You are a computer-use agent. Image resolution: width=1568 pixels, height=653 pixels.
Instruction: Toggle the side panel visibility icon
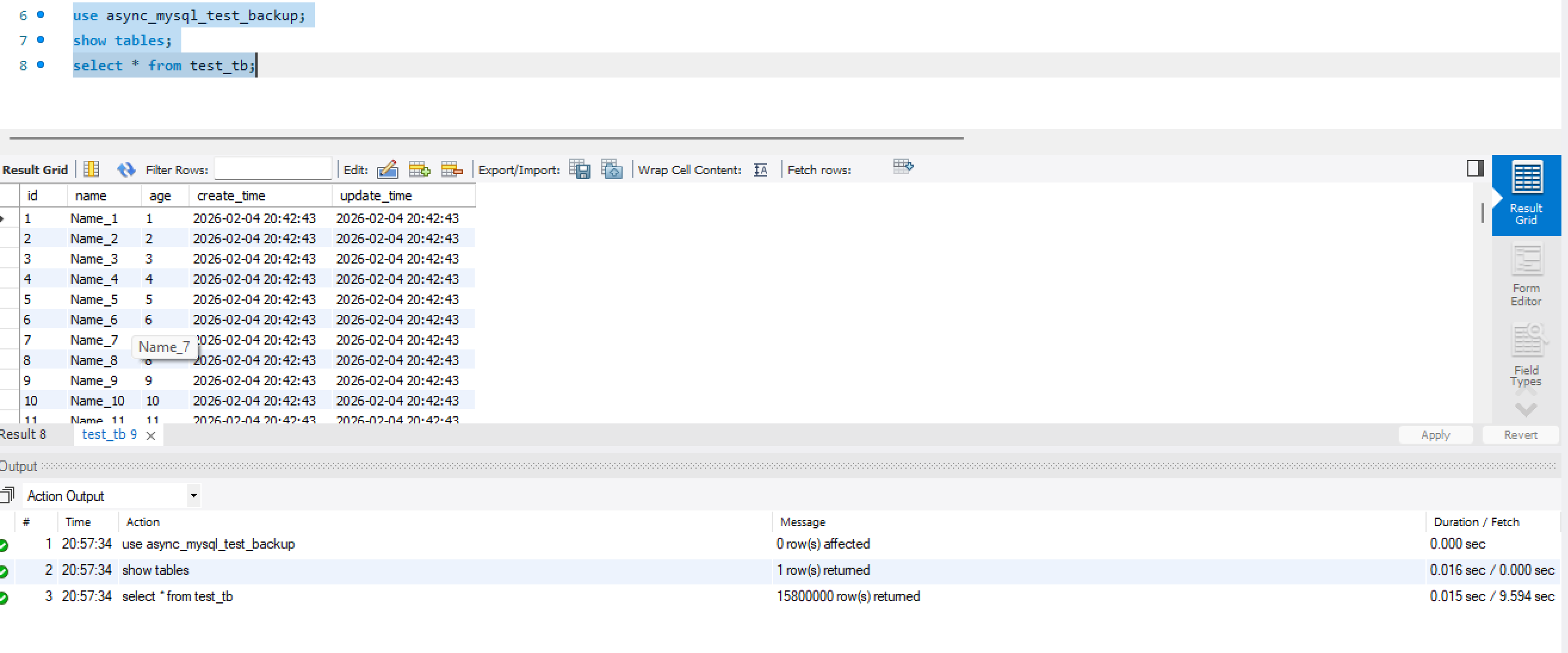click(1475, 168)
